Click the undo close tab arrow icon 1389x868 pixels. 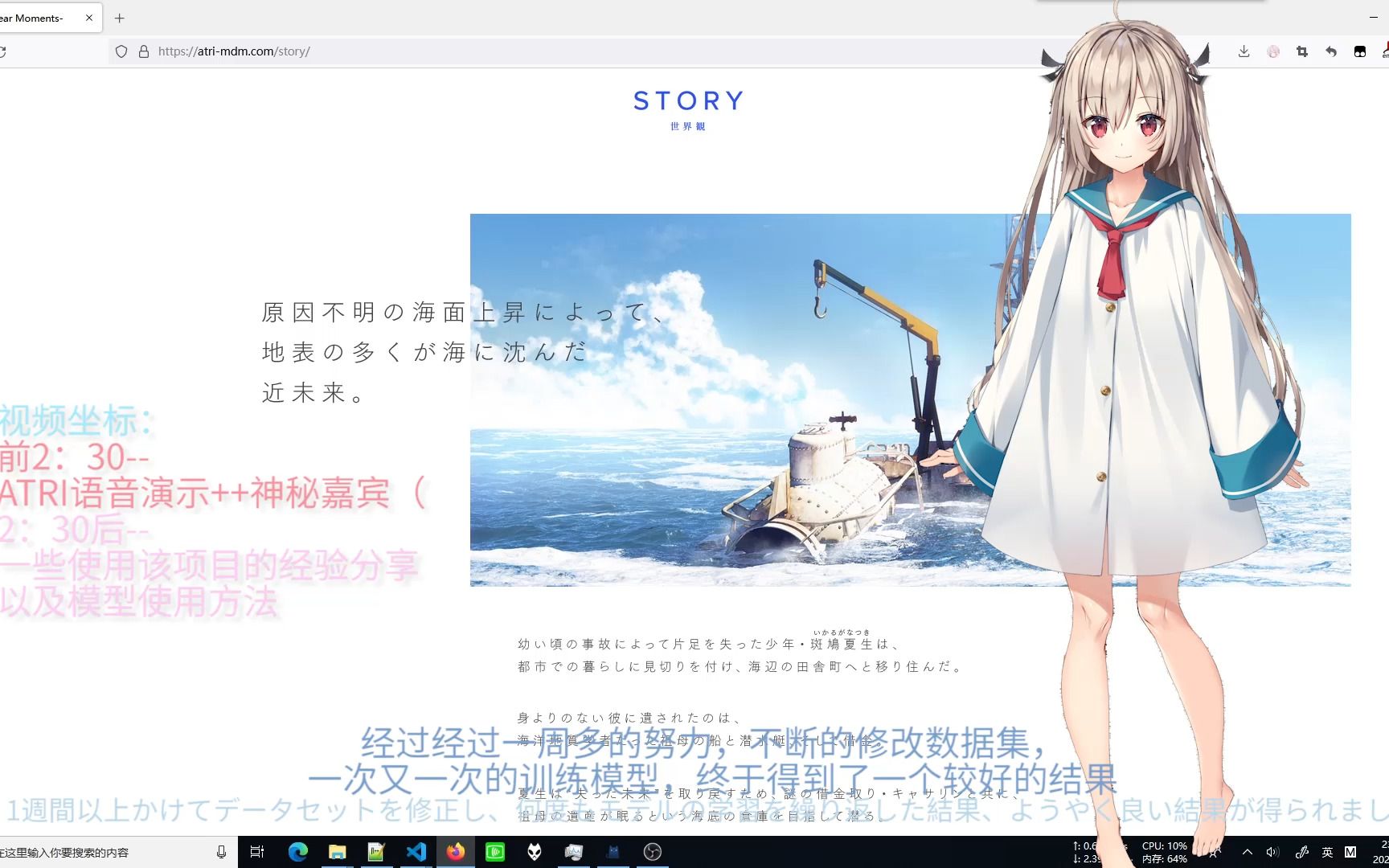coord(1331,51)
